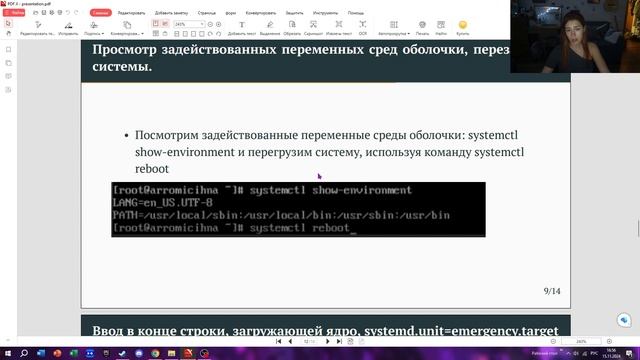This screenshot has width=640, height=360.
Task: Click the bottom zoom percentage field
Action: [x=581, y=341]
